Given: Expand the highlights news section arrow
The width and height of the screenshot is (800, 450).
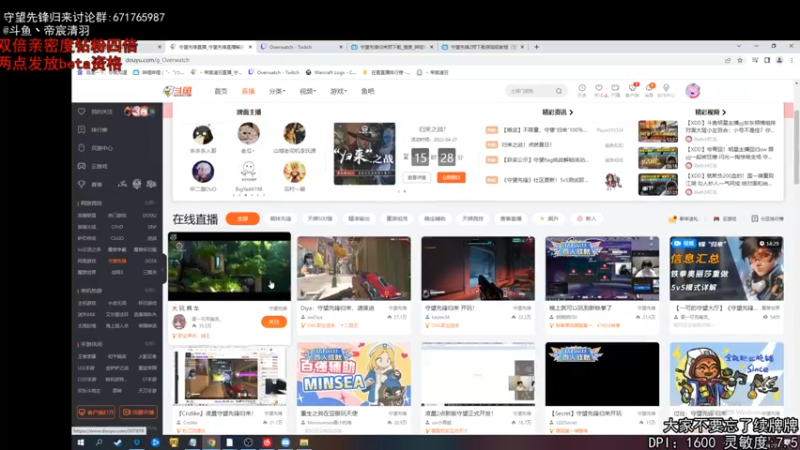Looking at the screenshot, I should 571,112.
